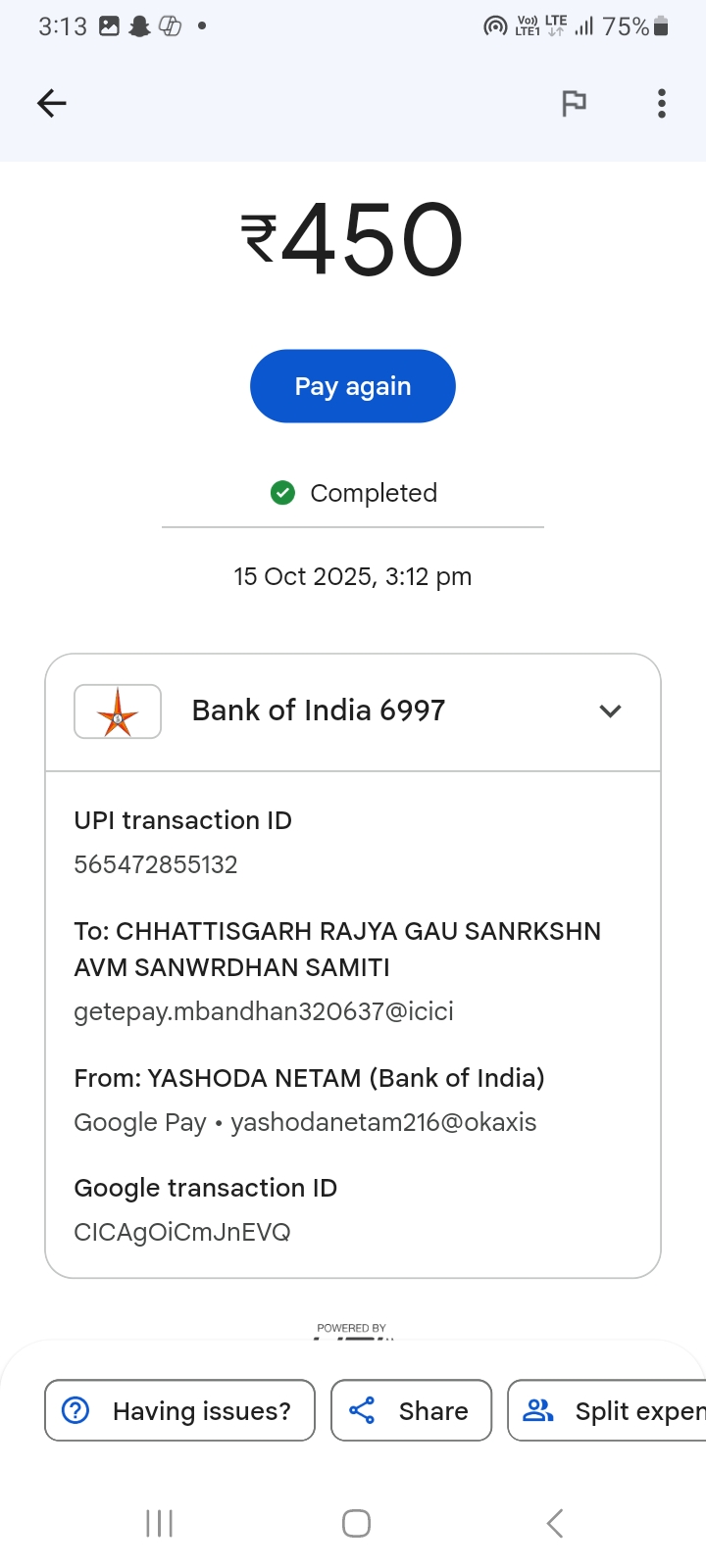706x1568 pixels.
Task: Expand the Bank of India chevron
Action: pyautogui.click(x=610, y=711)
